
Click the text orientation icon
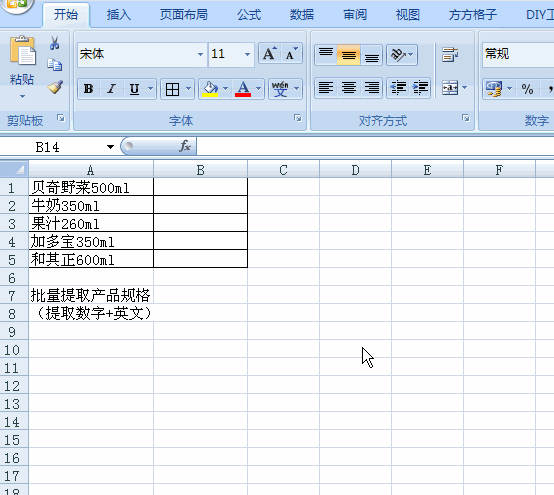398,55
